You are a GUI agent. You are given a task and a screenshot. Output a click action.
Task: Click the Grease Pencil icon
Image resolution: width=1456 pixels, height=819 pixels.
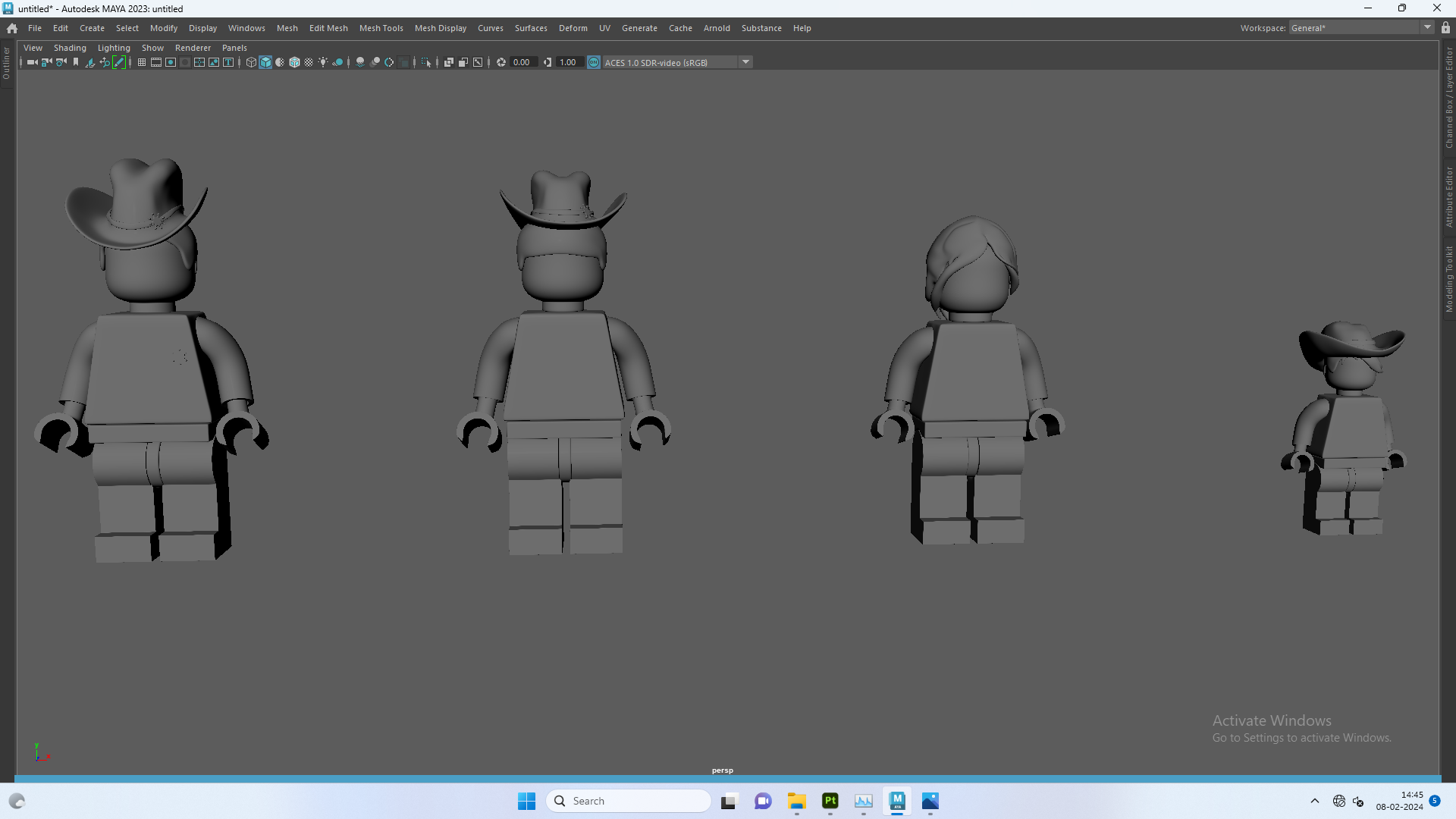coord(119,62)
